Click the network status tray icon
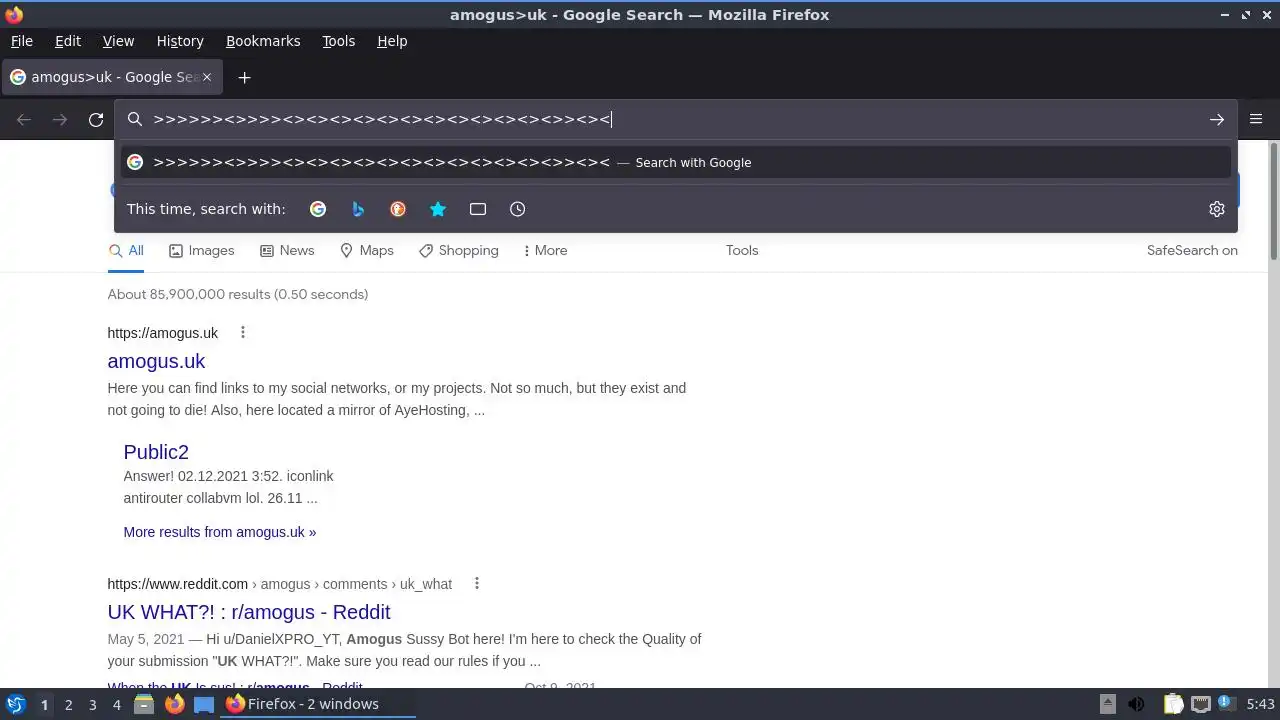The image size is (1280, 720). [x=1200, y=704]
